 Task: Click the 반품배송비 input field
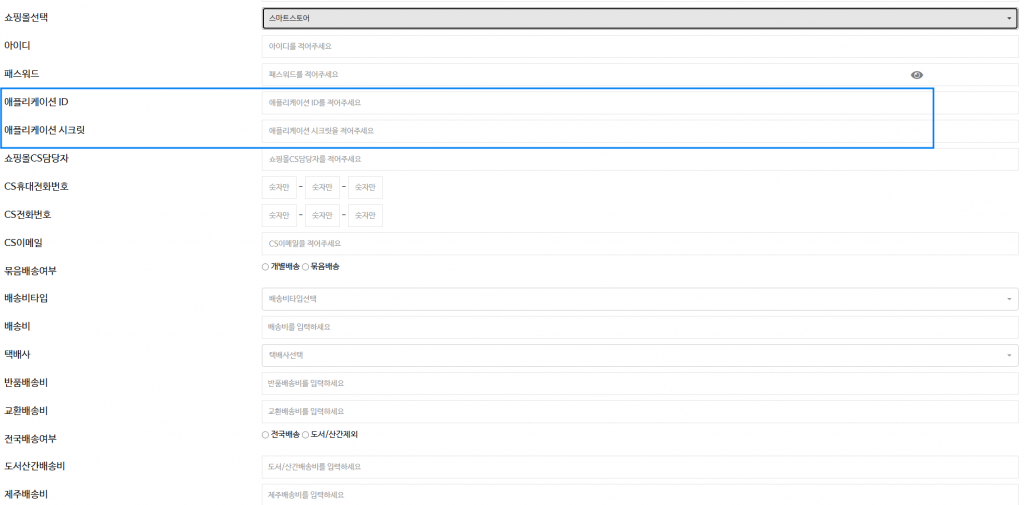point(640,383)
